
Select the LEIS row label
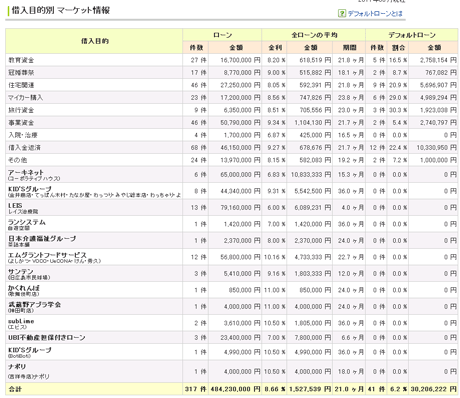coord(15,205)
